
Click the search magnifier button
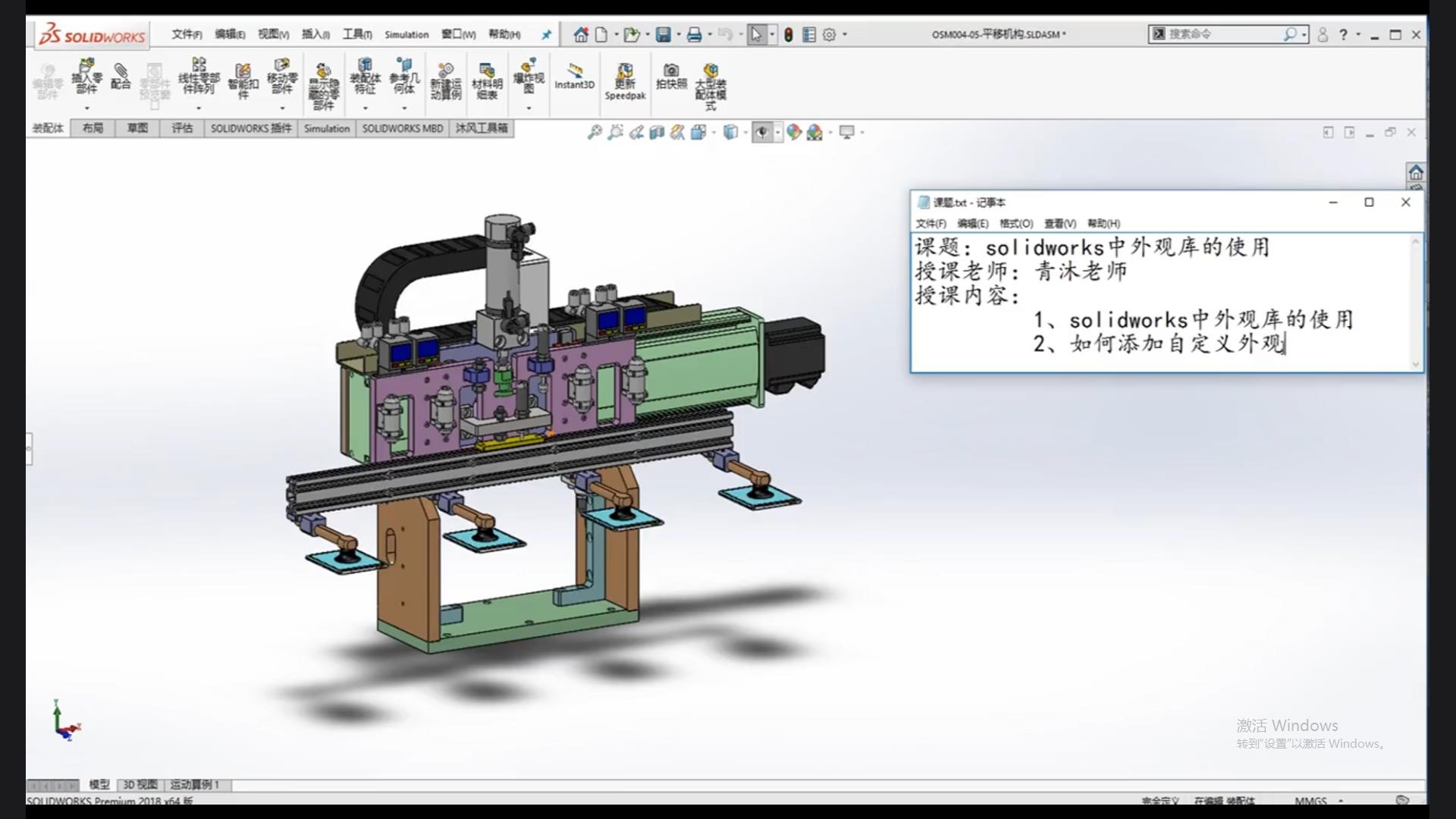[1290, 35]
